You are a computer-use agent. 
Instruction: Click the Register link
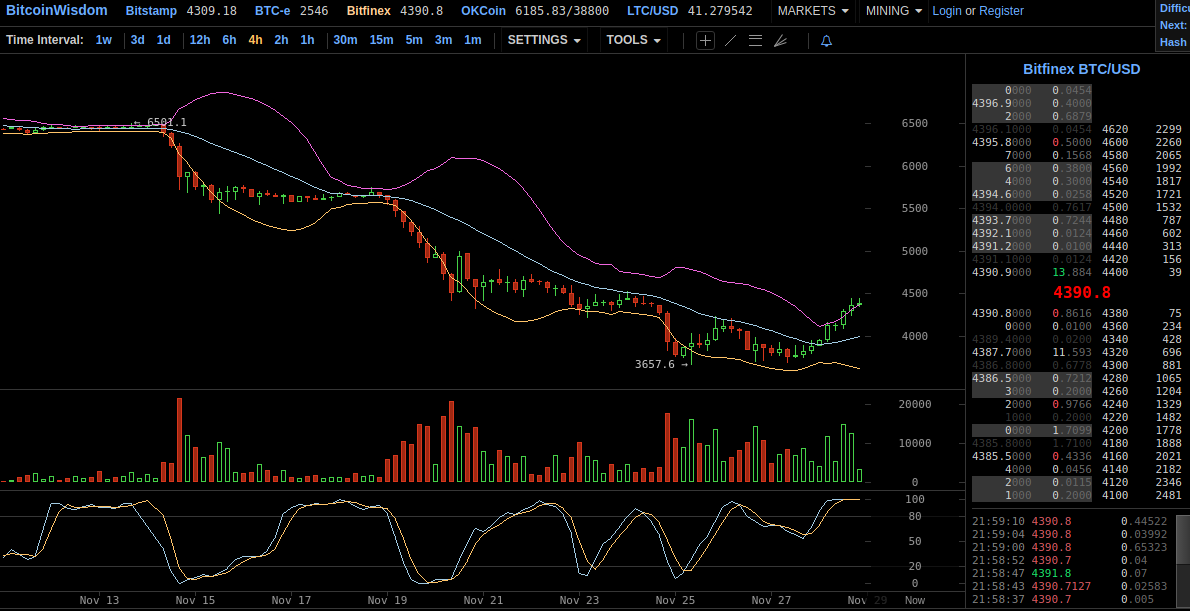click(x=1000, y=11)
